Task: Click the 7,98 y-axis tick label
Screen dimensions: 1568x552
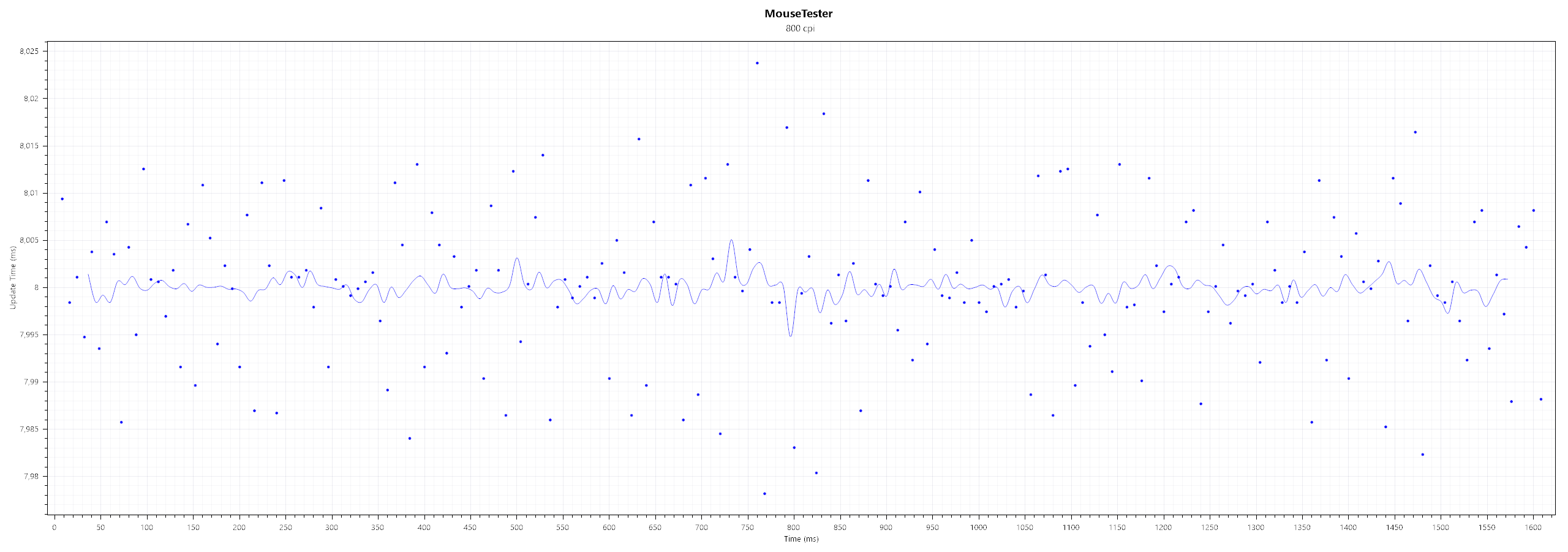Action: coord(31,476)
